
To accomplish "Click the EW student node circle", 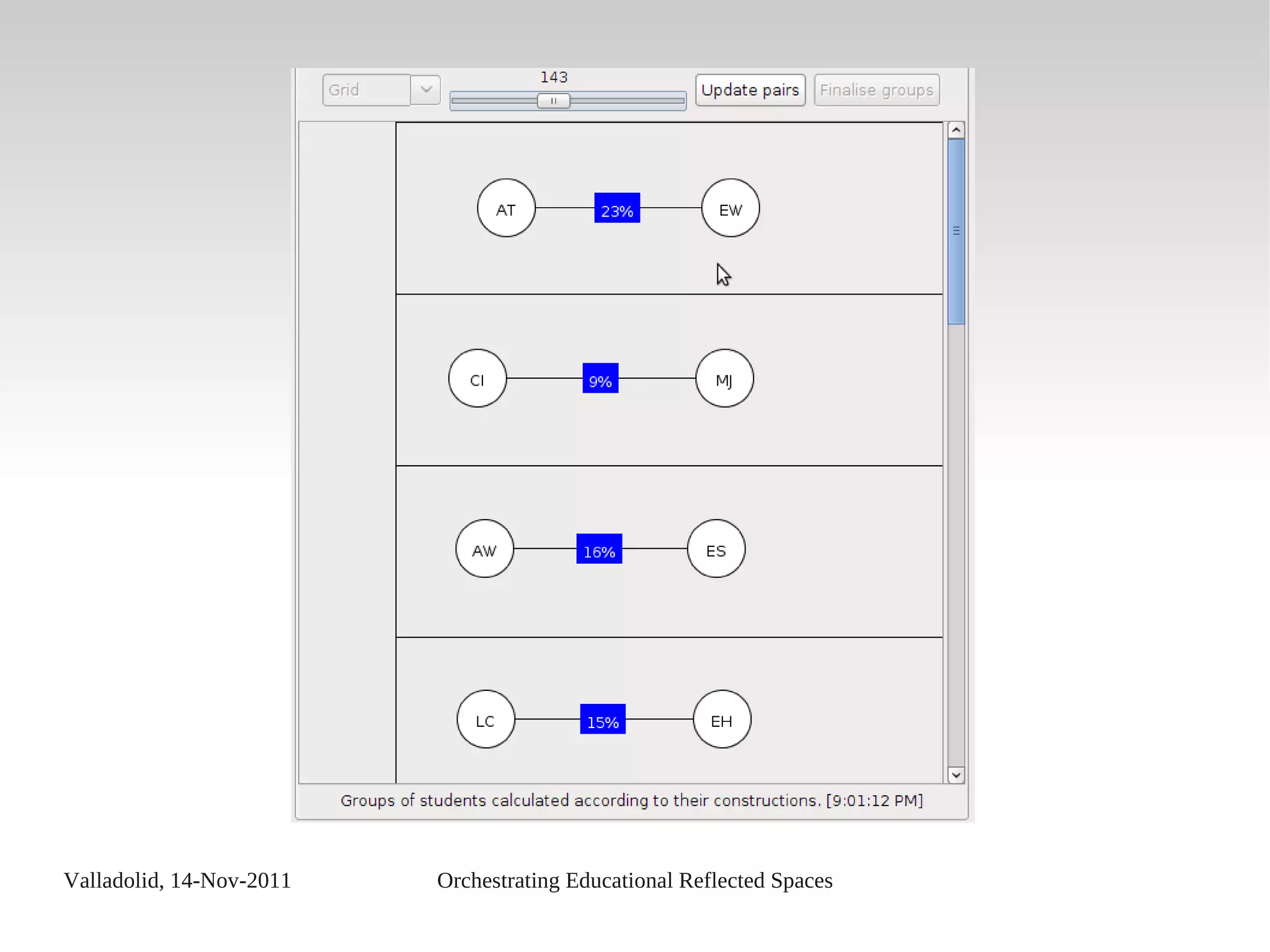I will click(x=730, y=208).
